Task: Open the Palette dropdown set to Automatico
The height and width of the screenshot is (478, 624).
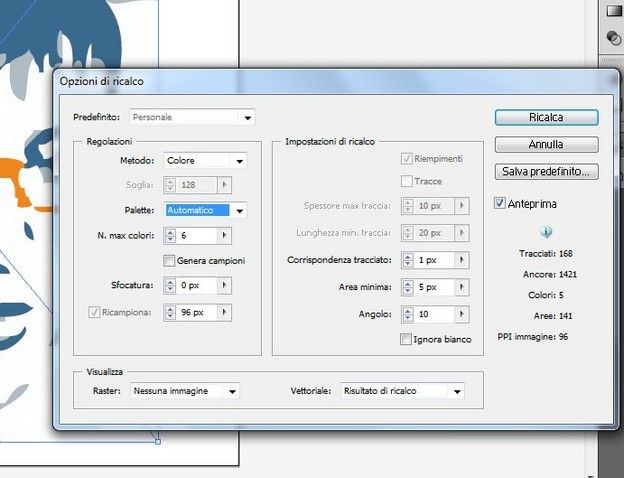Action: 239,211
